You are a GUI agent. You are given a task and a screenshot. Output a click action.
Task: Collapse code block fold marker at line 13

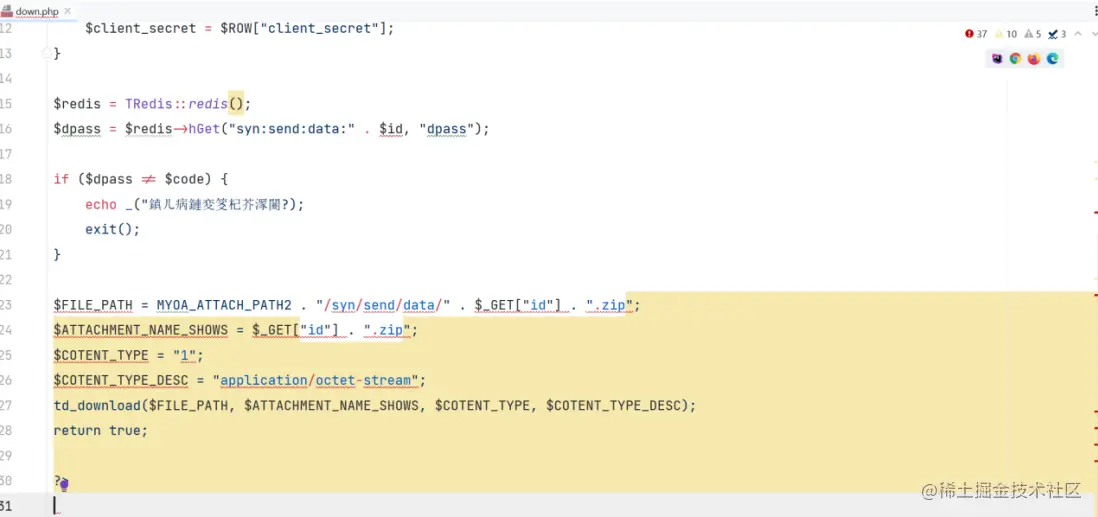pos(46,54)
